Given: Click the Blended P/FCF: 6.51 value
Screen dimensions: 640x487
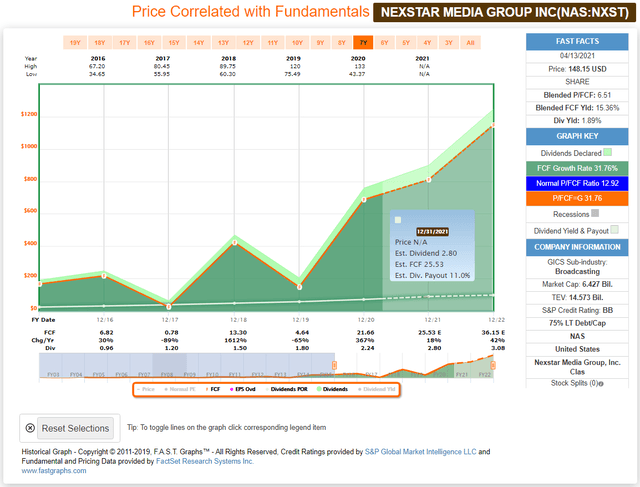Looking at the screenshot, I should (x=577, y=95).
